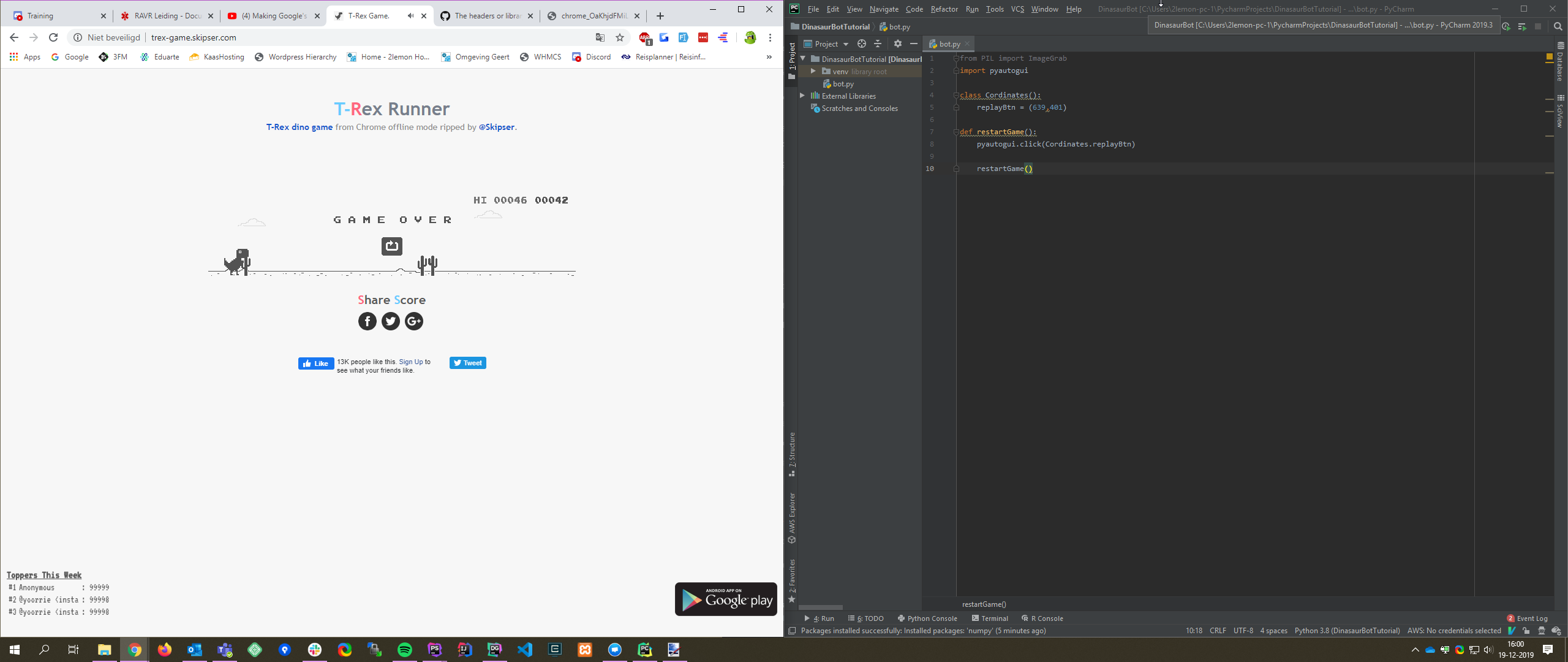The height and width of the screenshot is (662, 1568).
Task: Open Project panel settings gear
Action: [898, 44]
